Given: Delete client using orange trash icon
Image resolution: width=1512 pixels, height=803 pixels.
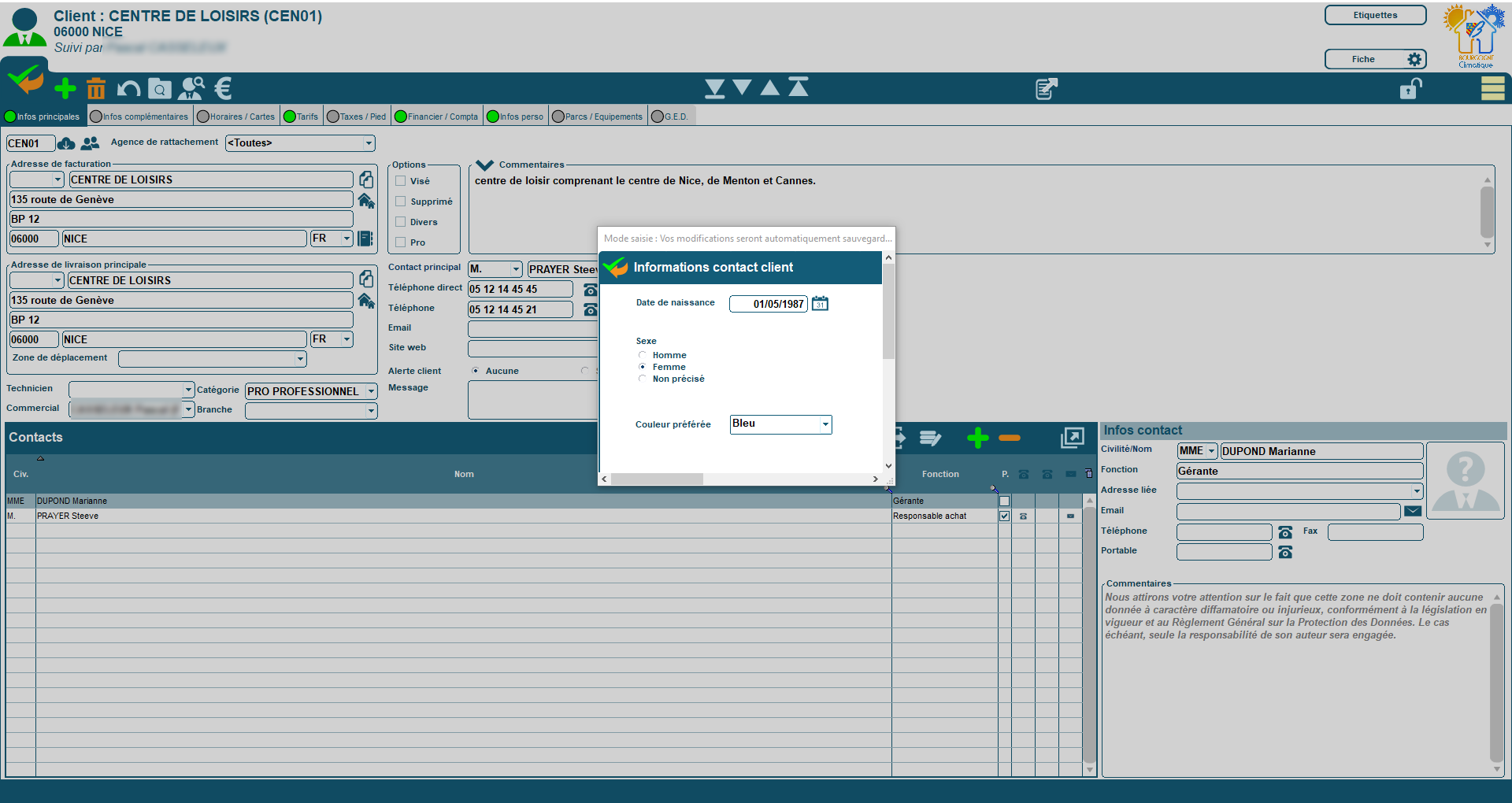Looking at the screenshot, I should [96, 88].
